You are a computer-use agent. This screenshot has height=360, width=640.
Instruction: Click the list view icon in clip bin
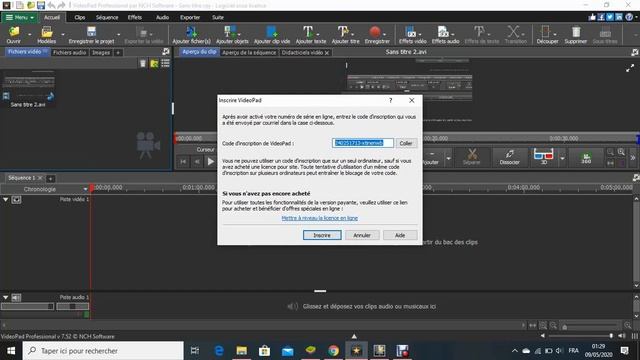click(x=165, y=63)
